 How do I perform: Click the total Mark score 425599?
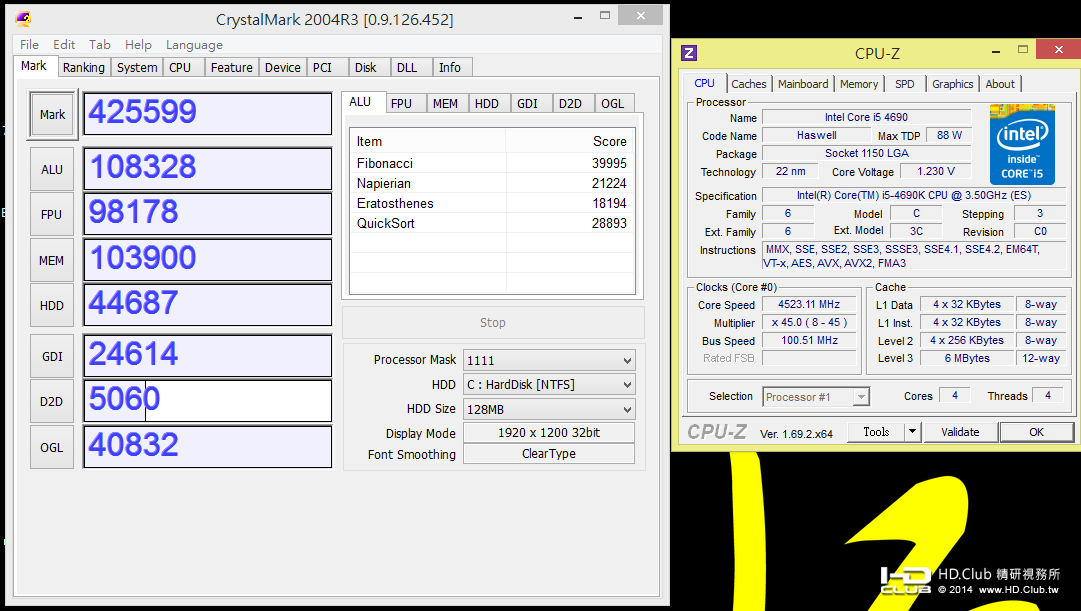(x=208, y=114)
